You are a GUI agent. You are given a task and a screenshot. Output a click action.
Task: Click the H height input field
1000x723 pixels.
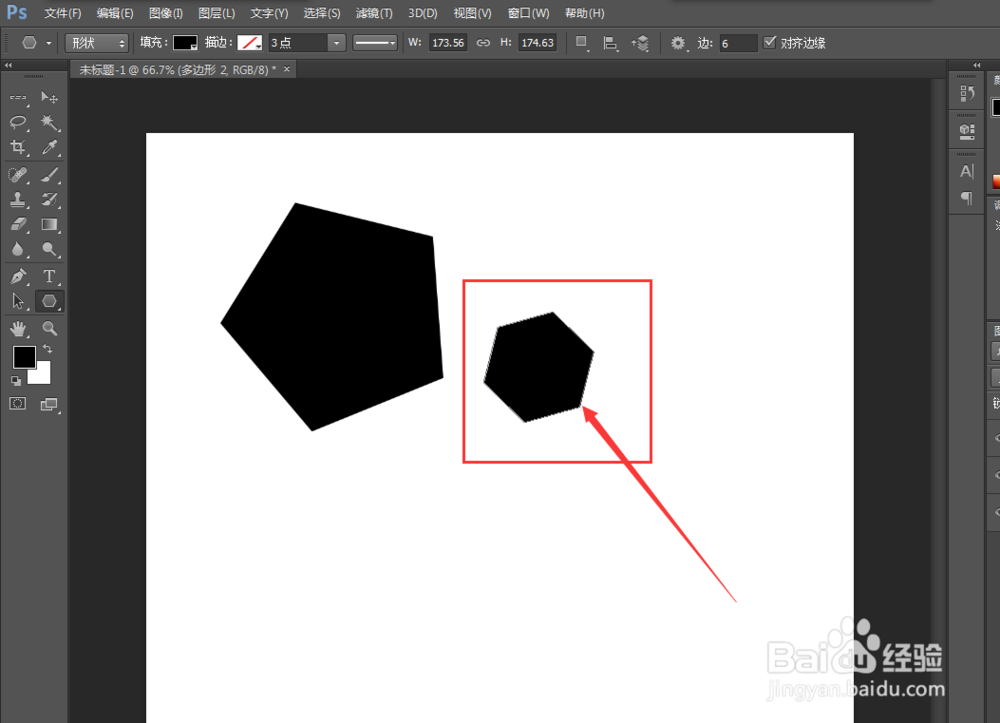(538, 43)
